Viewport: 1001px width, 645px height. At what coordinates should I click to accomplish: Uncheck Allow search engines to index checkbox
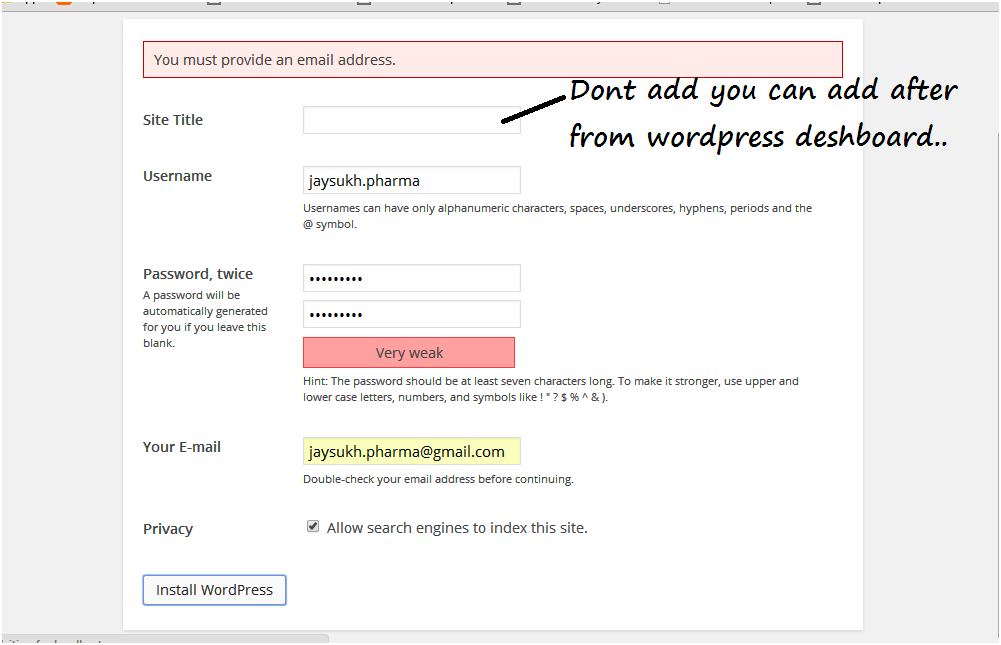pyautogui.click(x=313, y=526)
